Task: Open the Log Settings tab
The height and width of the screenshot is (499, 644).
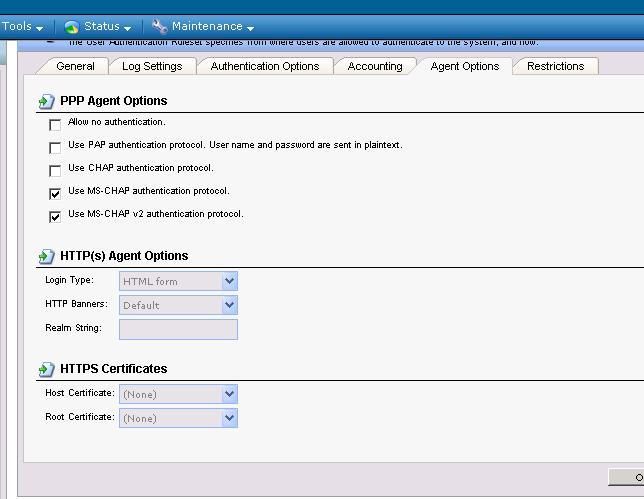Action: pyautogui.click(x=152, y=66)
